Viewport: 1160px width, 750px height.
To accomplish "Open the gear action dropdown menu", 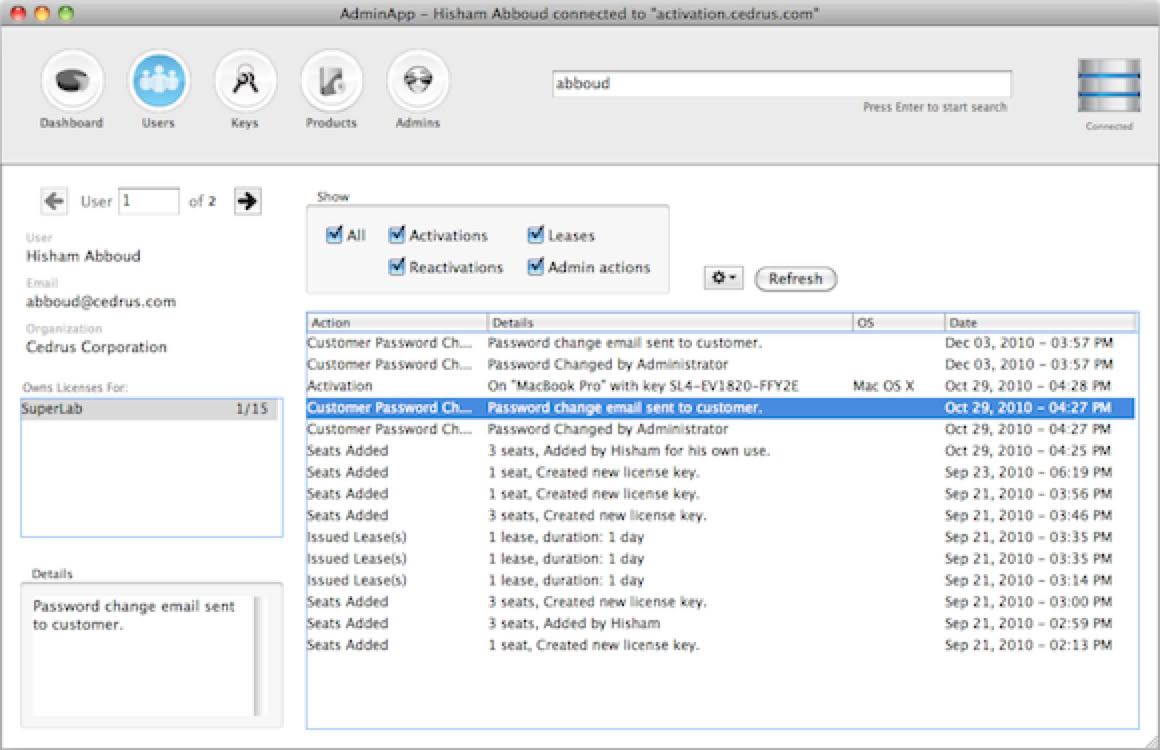I will click(x=723, y=279).
